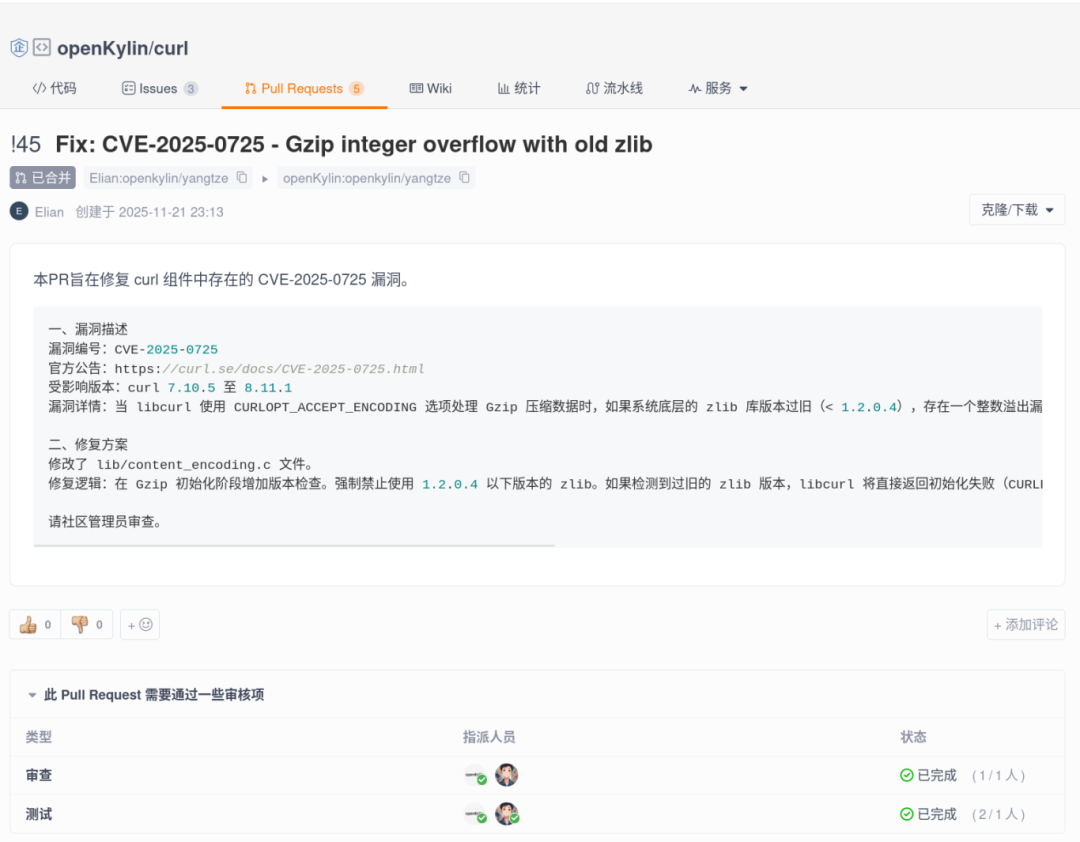This screenshot has height=842, width=1080.
Task: Open the add emoji reaction picker
Action: (140, 625)
